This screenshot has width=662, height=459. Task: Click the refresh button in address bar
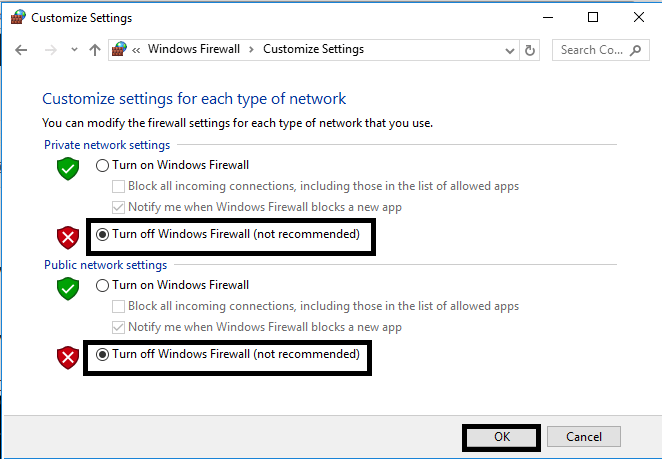pyautogui.click(x=531, y=50)
